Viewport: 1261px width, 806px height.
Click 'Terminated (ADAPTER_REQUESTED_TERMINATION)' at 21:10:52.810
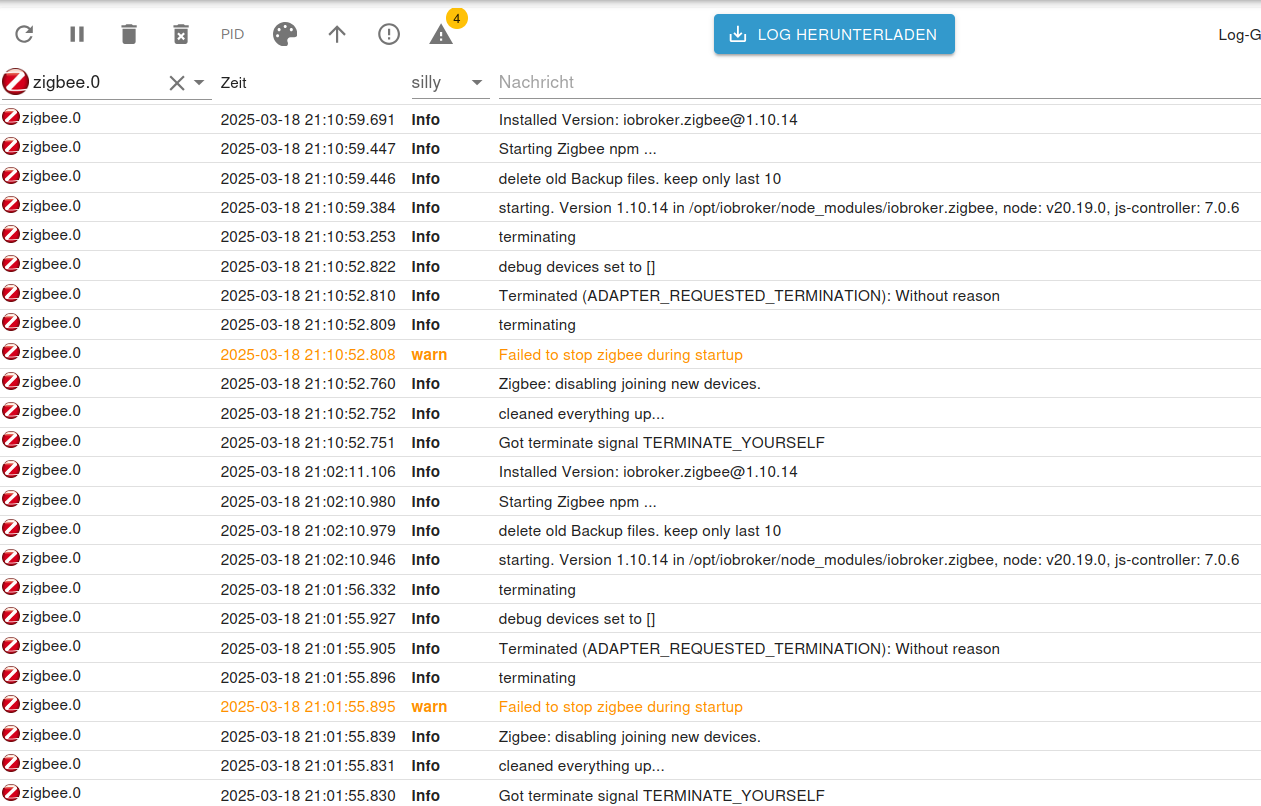749,296
